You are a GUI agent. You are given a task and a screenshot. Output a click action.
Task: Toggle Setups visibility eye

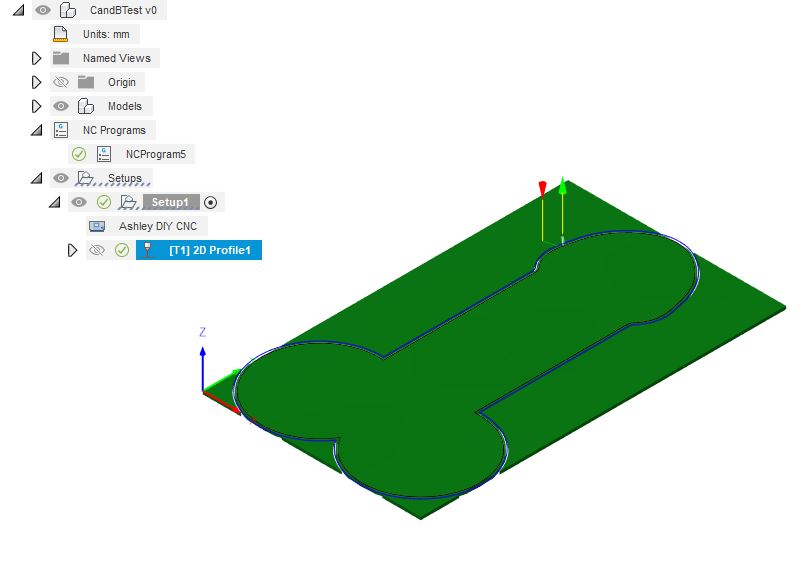61,178
